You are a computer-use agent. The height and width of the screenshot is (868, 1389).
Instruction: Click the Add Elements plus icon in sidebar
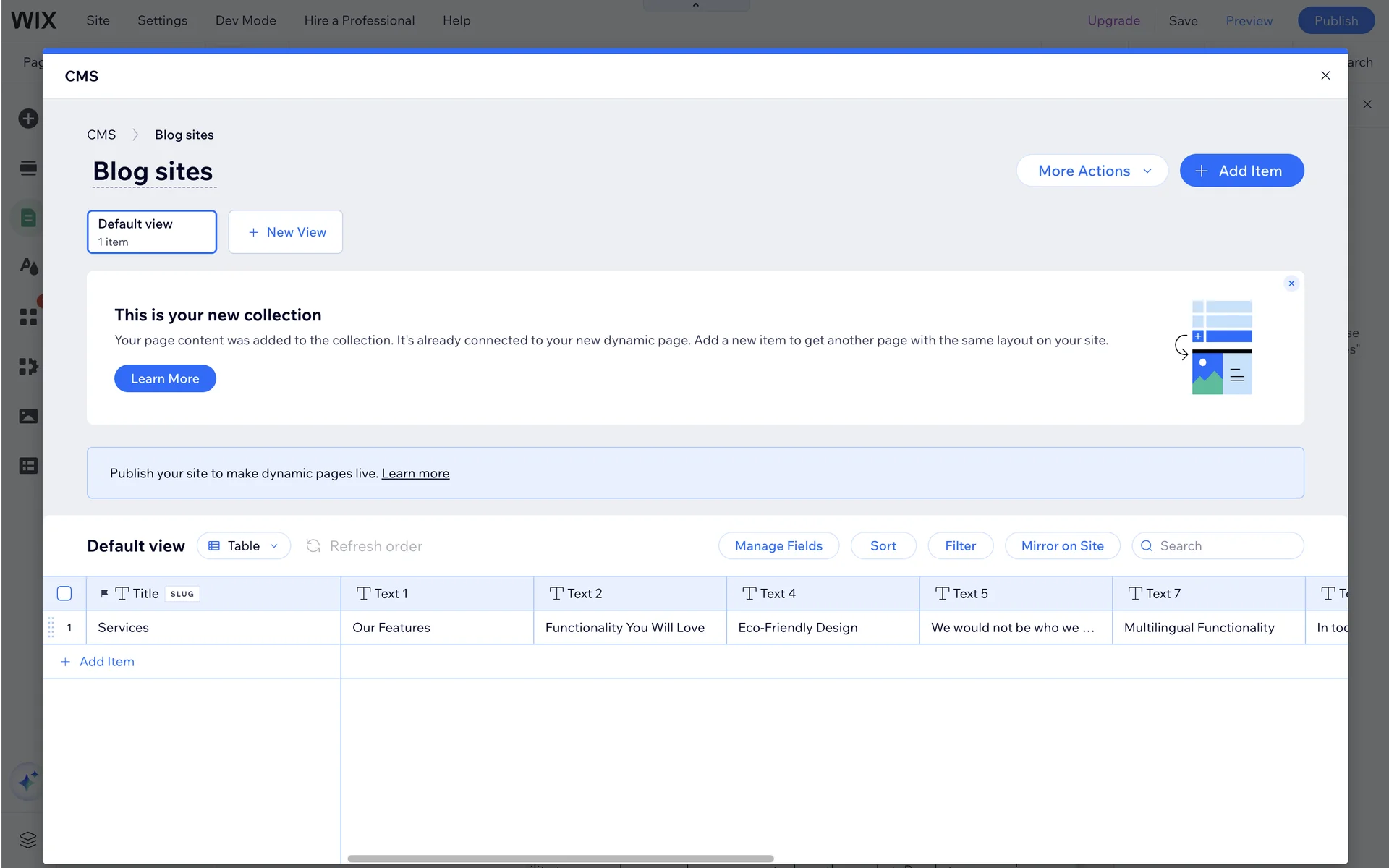28,119
